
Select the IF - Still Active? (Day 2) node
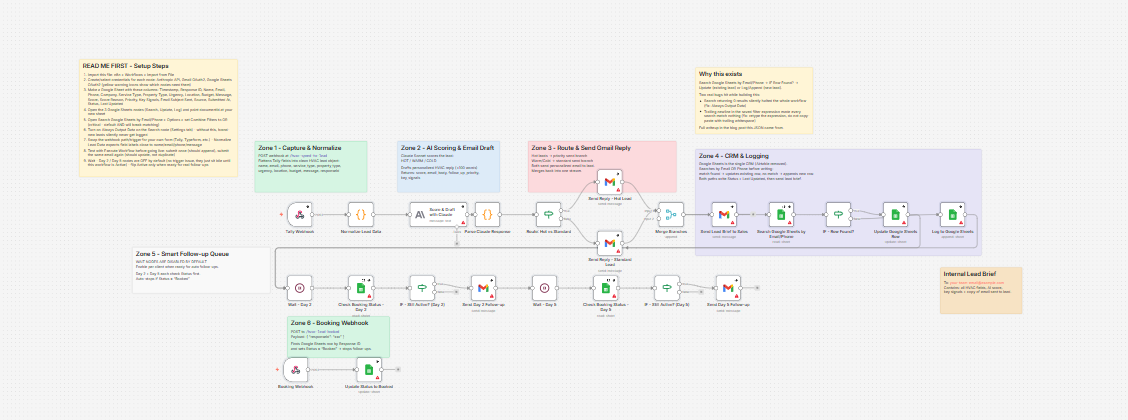click(x=422, y=288)
